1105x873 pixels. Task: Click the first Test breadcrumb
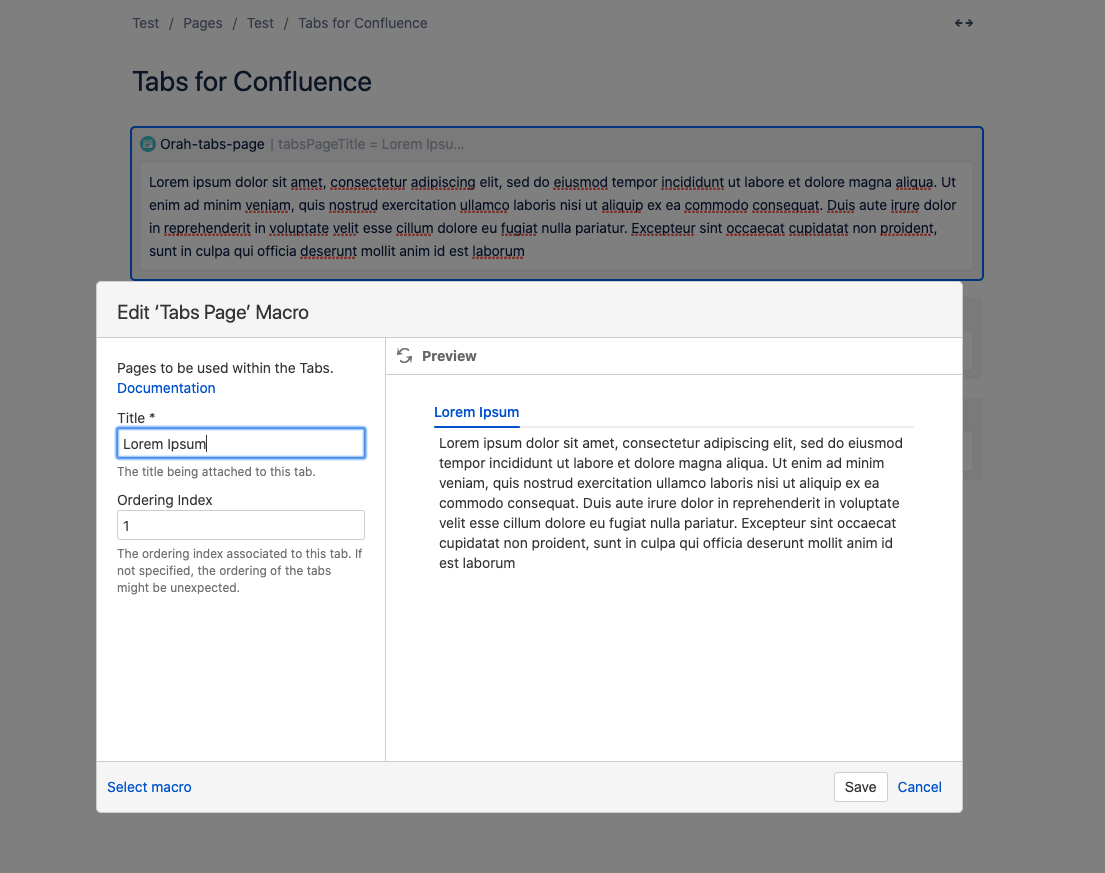[x=146, y=23]
